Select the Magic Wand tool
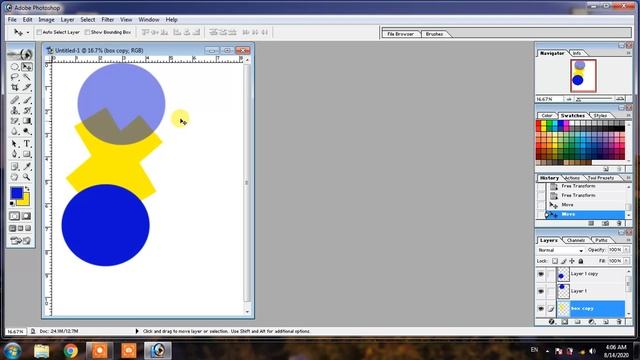The height and width of the screenshot is (360, 640). [27, 77]
